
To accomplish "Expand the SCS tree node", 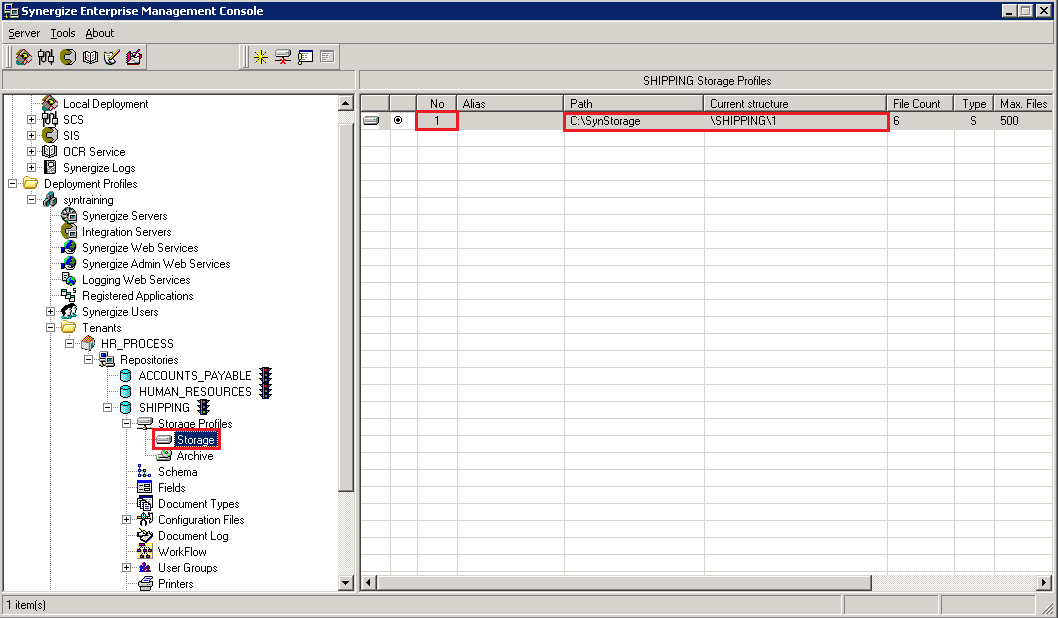I will [31, 119].
